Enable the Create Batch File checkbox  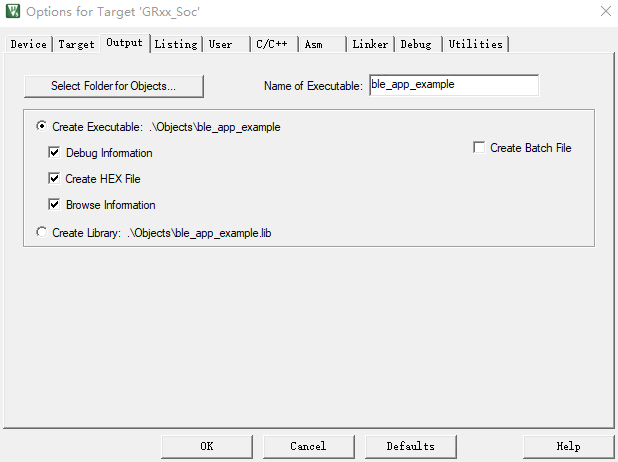tap(479, 147)
